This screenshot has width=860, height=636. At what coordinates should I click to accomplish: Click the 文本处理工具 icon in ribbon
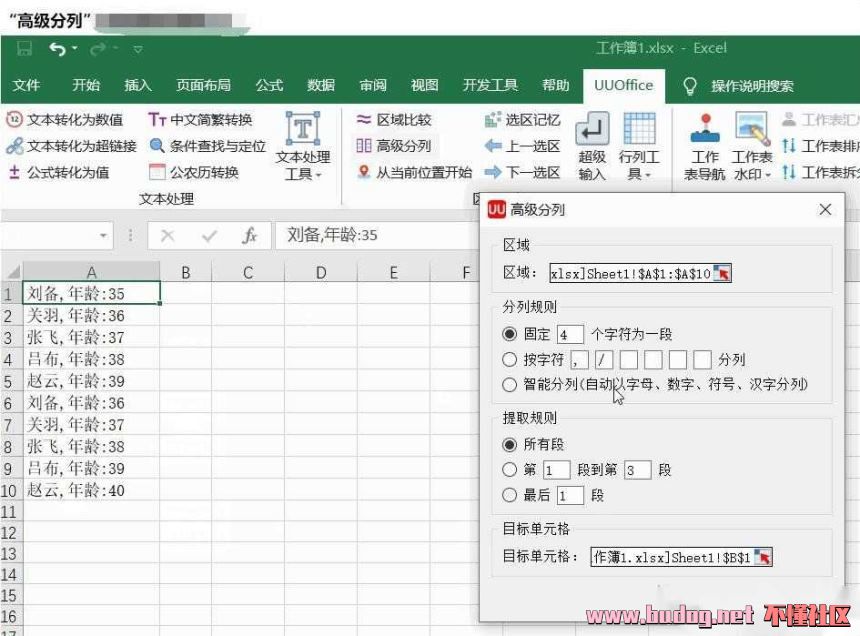(x=303, y=130)
